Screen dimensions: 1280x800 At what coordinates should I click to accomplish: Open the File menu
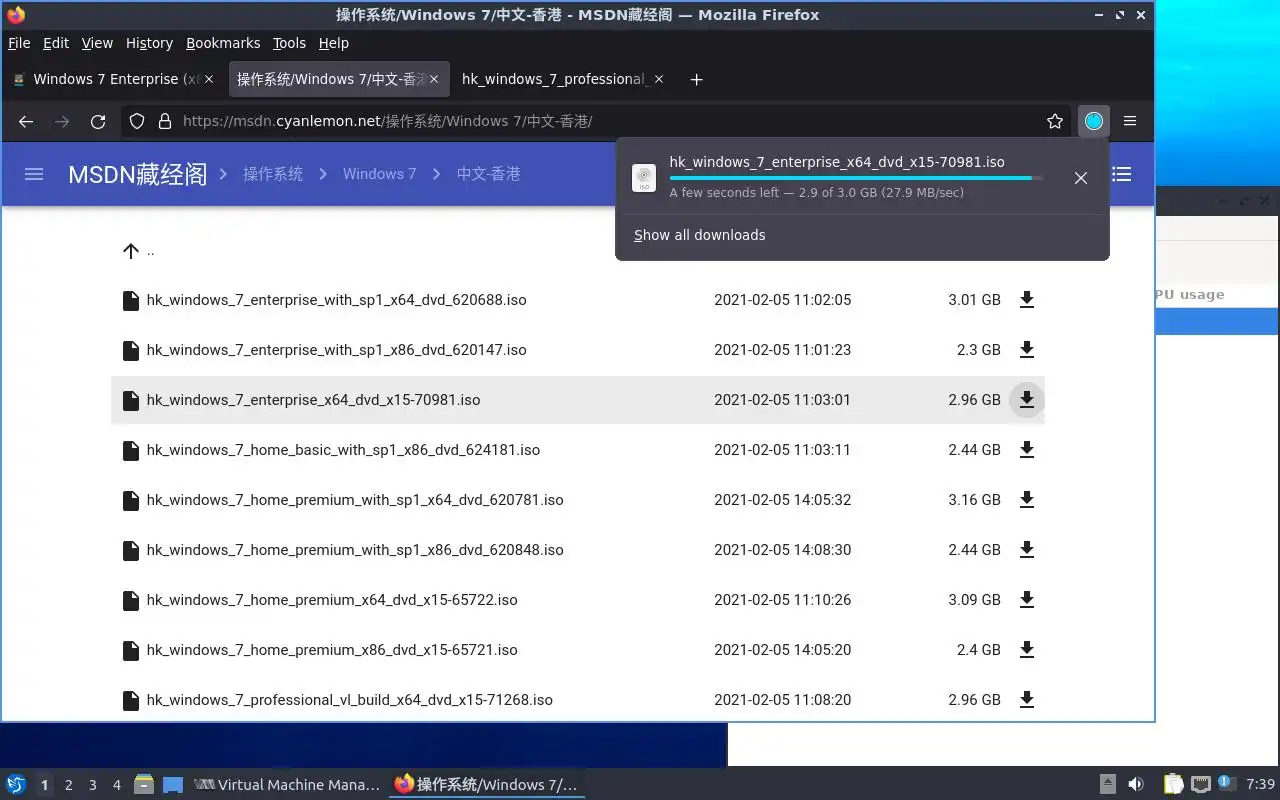pos(19,43)
